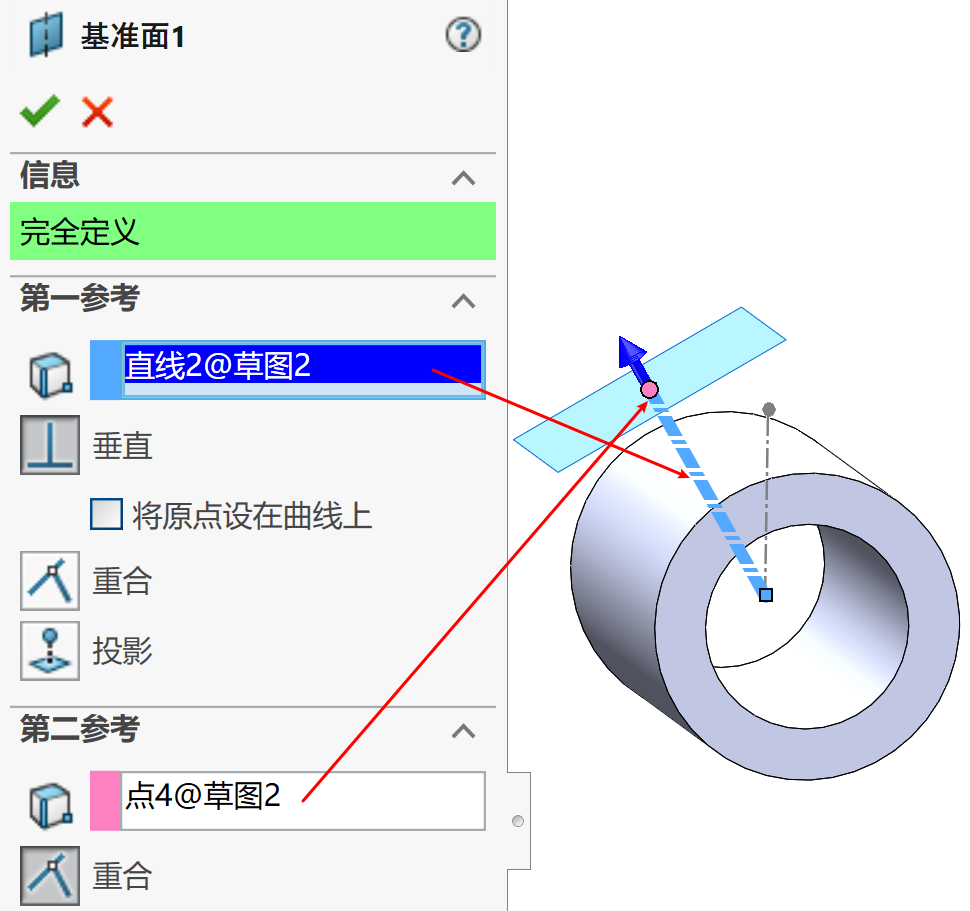Screen dimensions: 970x911
Task: Collapse the 信息 section
Action: tap(463, 178)
